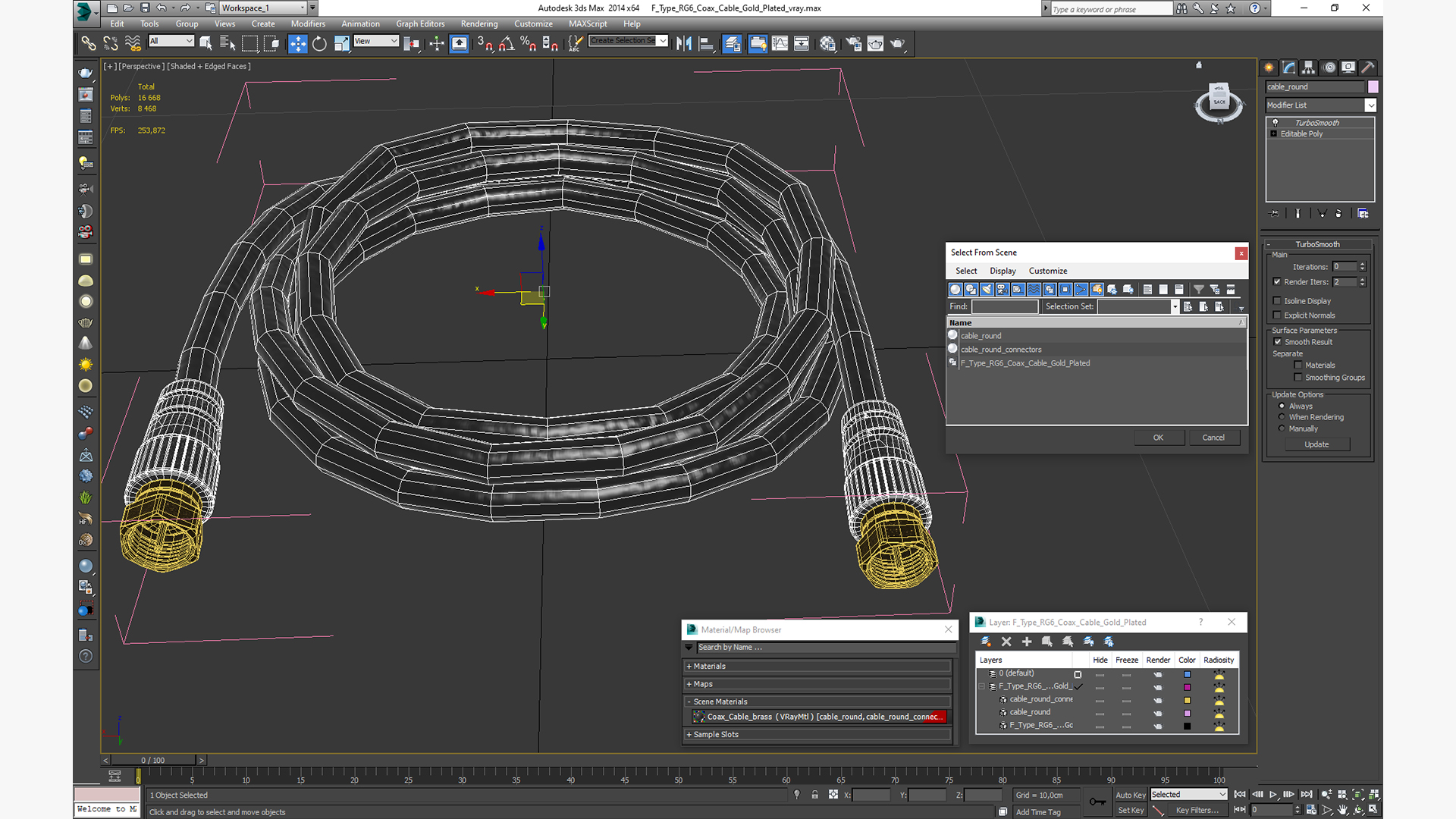Enable Separate by Smoothing Groups checkbox

(x=1298, y=378)
